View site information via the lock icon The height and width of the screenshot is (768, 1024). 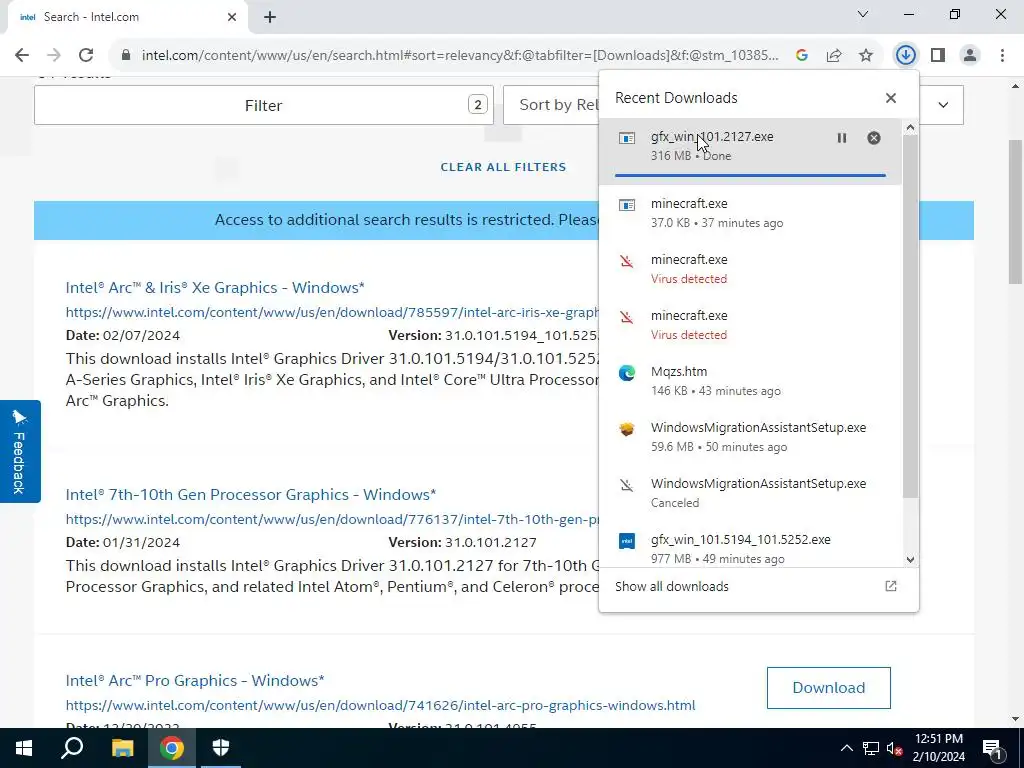point(126,56)
